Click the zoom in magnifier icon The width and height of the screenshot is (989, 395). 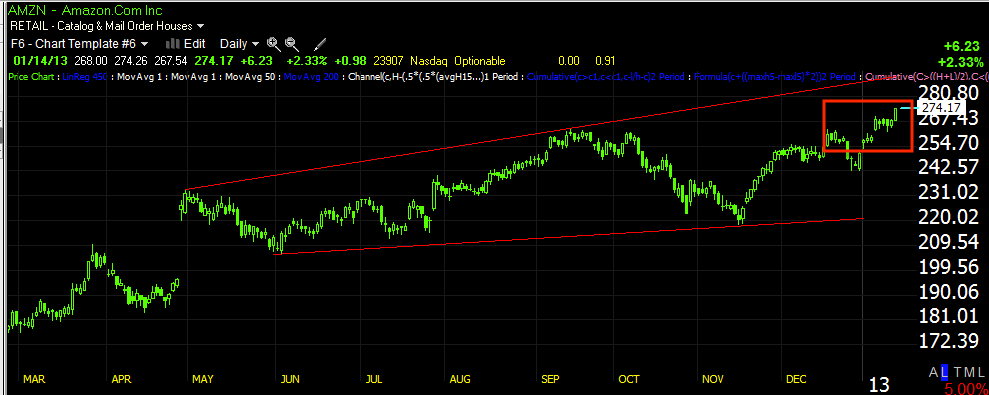point(273,44)
